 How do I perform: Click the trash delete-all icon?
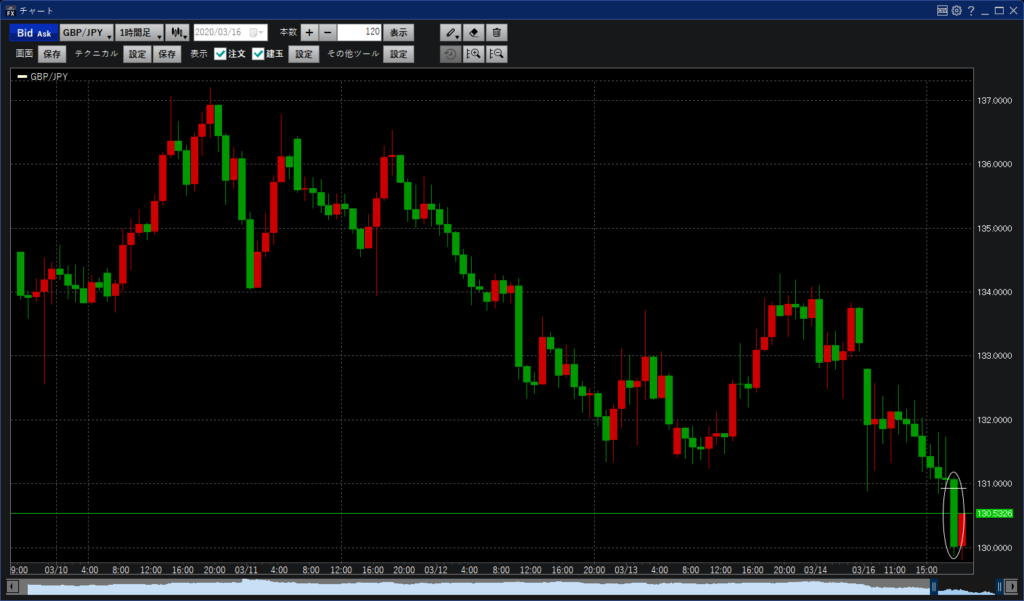pos(498,33)
